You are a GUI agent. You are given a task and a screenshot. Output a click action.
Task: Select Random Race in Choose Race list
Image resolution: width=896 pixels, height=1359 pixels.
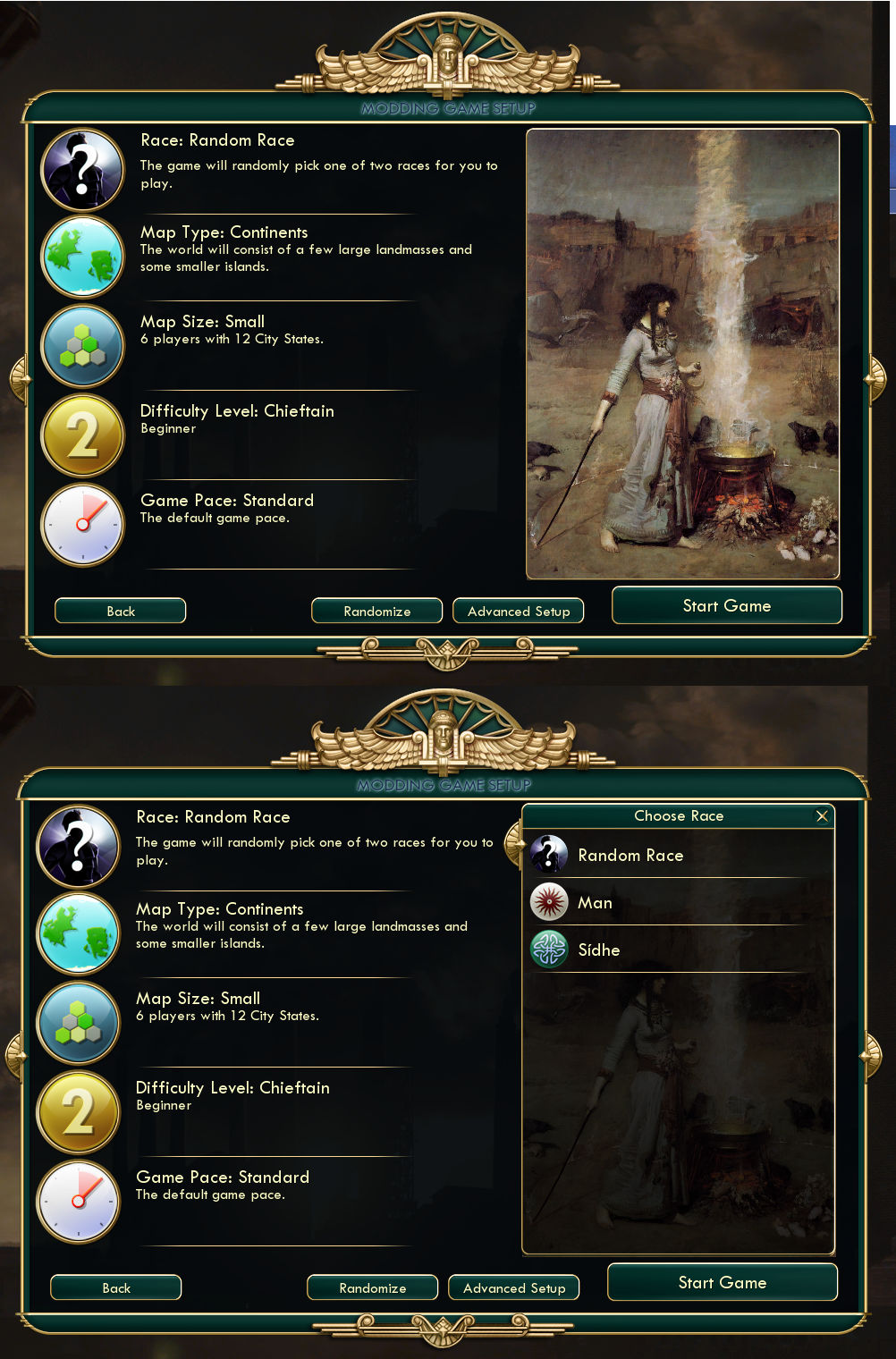click(x=678, y=855)
